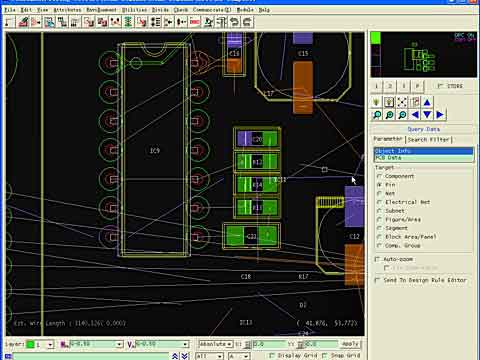Screen dimensions: 480x360
Task: Open the View menu
Action: point(42,10)
